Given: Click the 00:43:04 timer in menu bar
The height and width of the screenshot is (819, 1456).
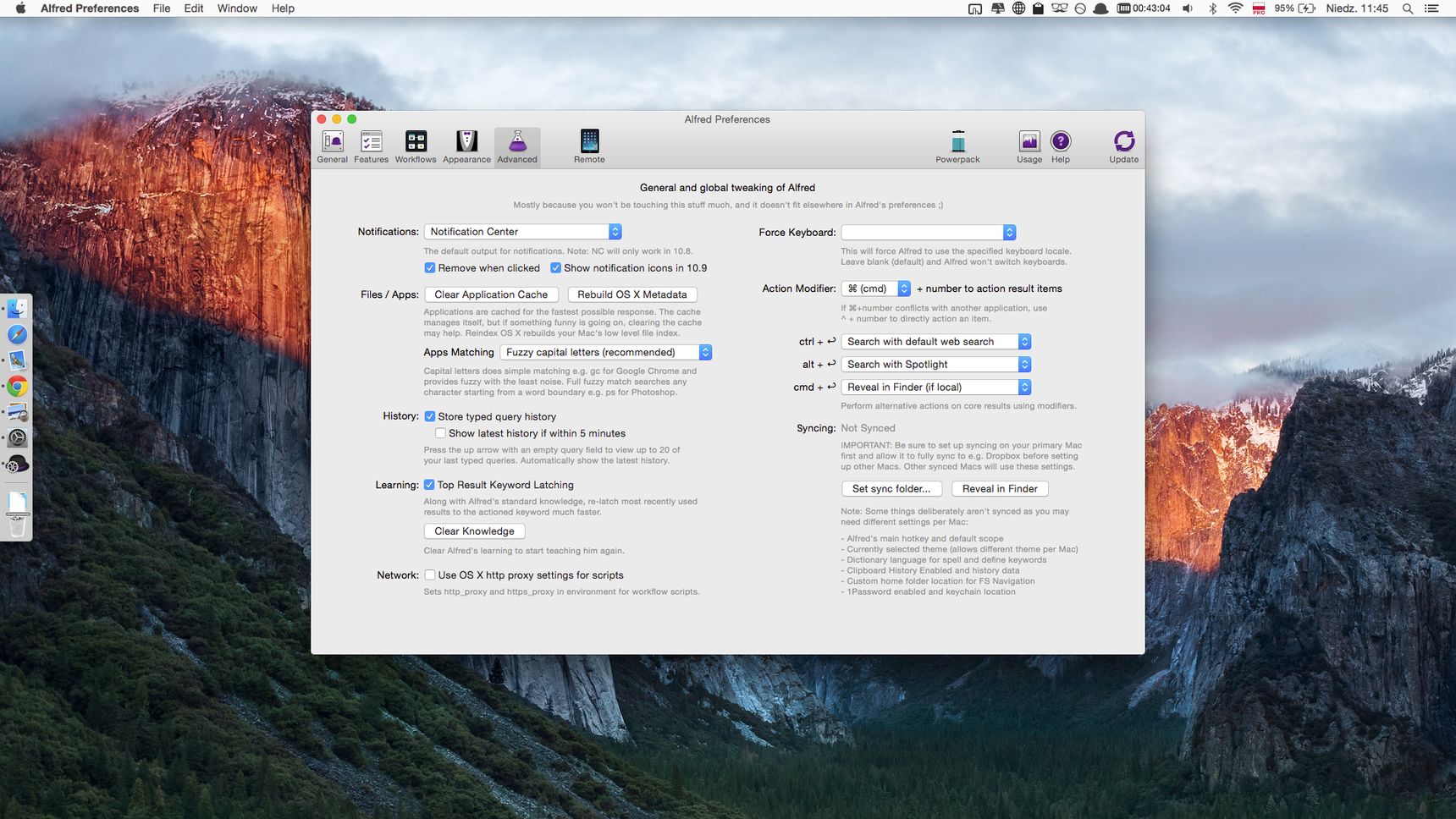Looking at the screenshot, I should pos(1144,8).
